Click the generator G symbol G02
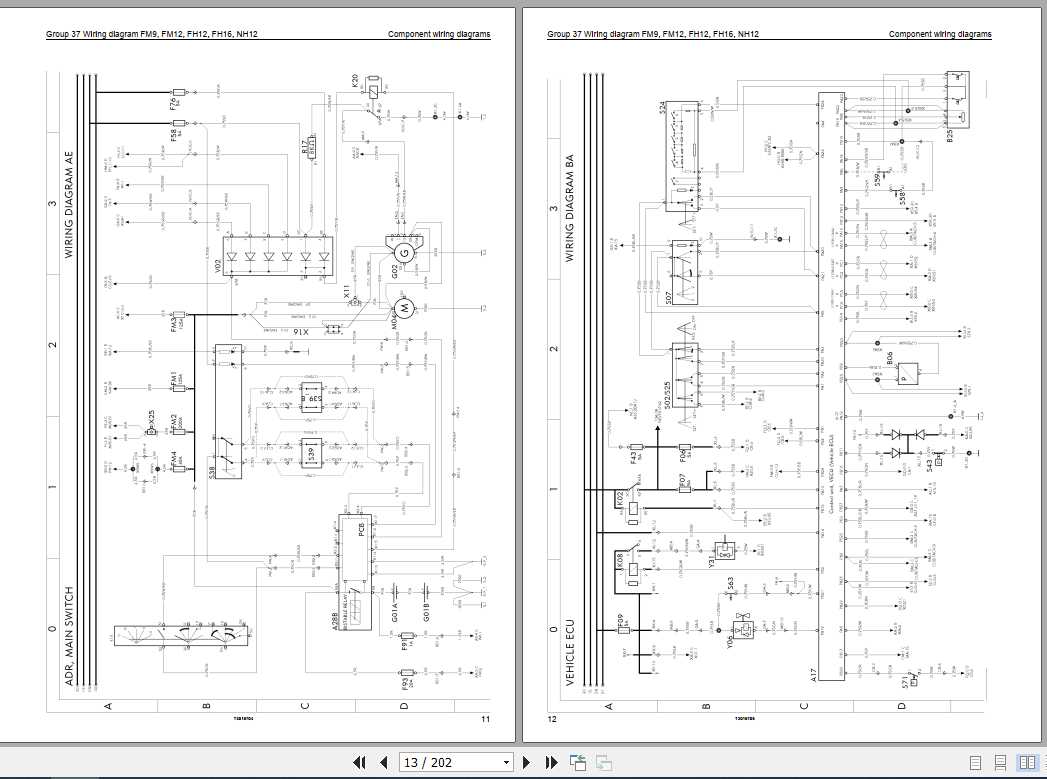1047x779 pixels. click(403, 253)
